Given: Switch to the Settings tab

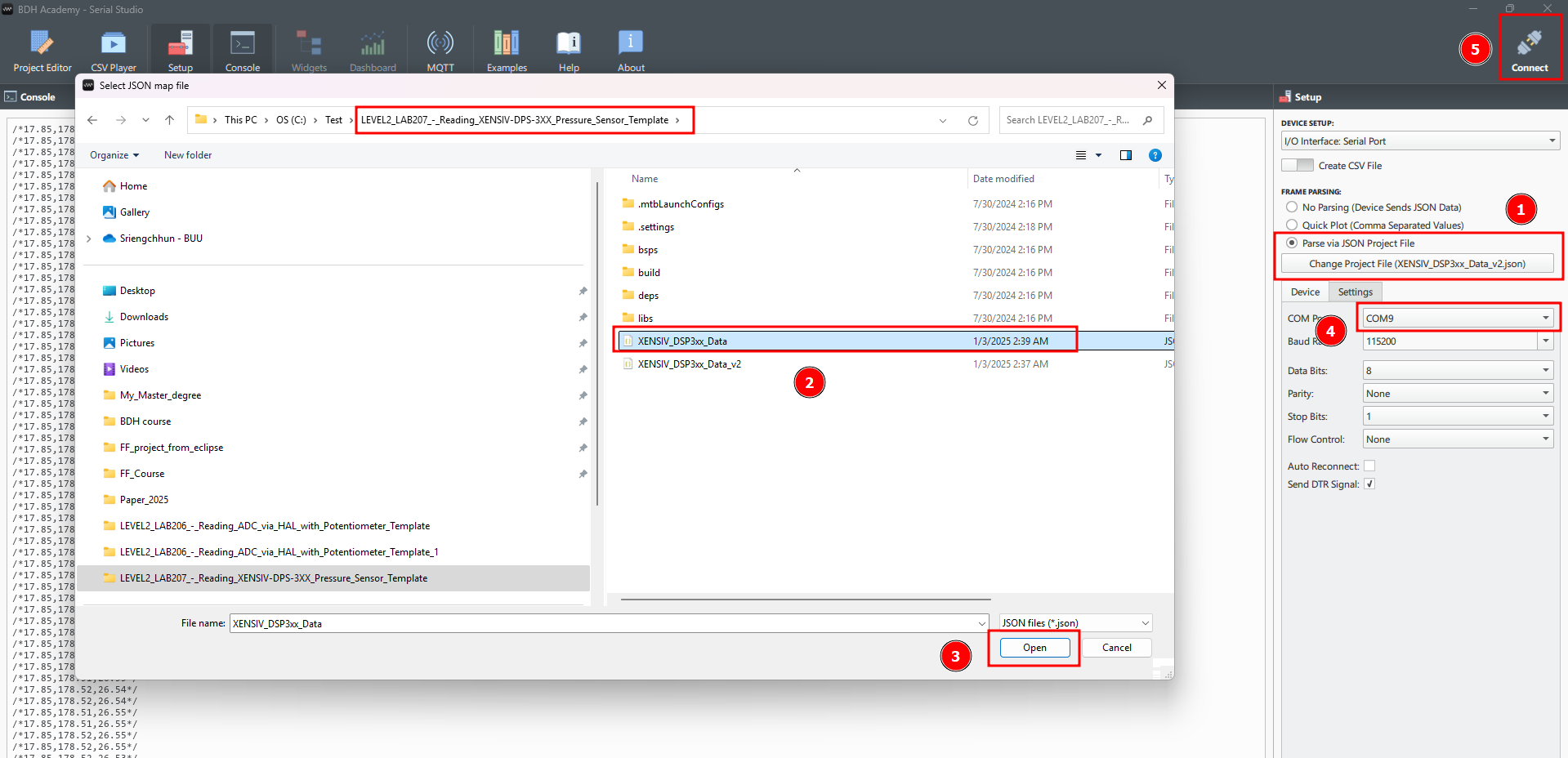Looking at the screenshot, I should pyautogui.click(x=1355, y=292).
